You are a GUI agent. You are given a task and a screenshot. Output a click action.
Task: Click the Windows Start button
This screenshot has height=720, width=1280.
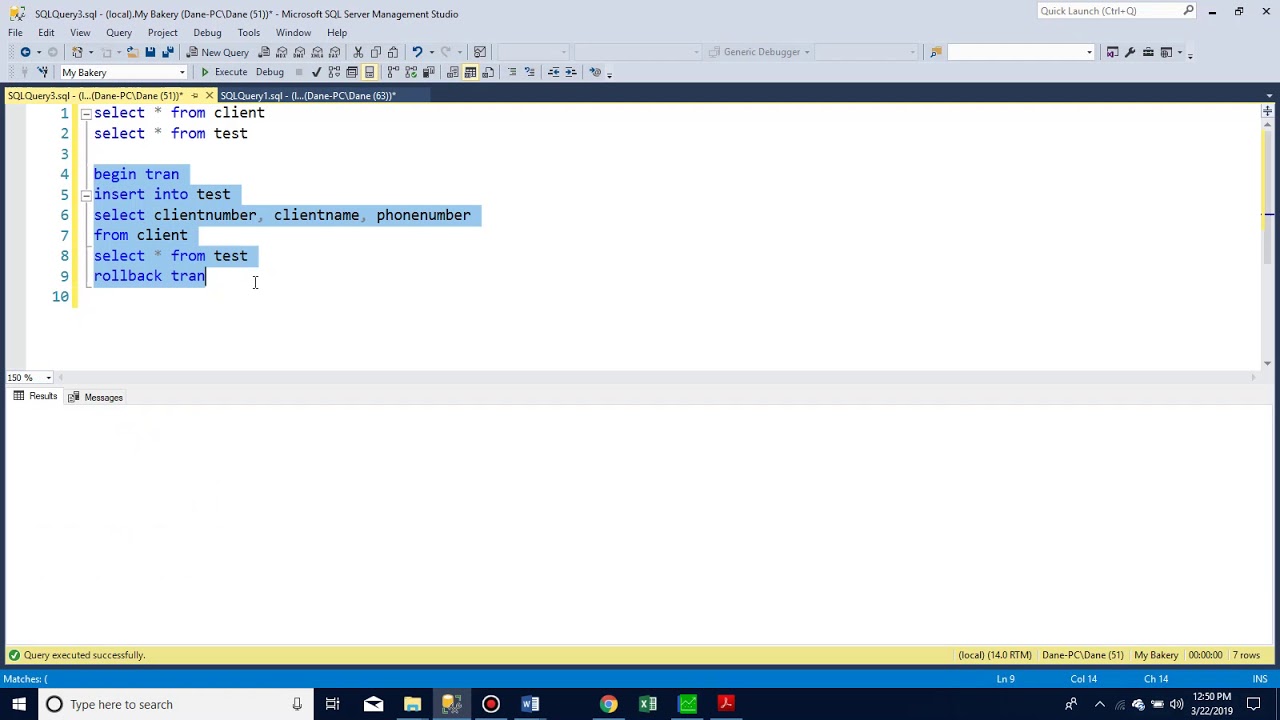[x=19, y=704]
